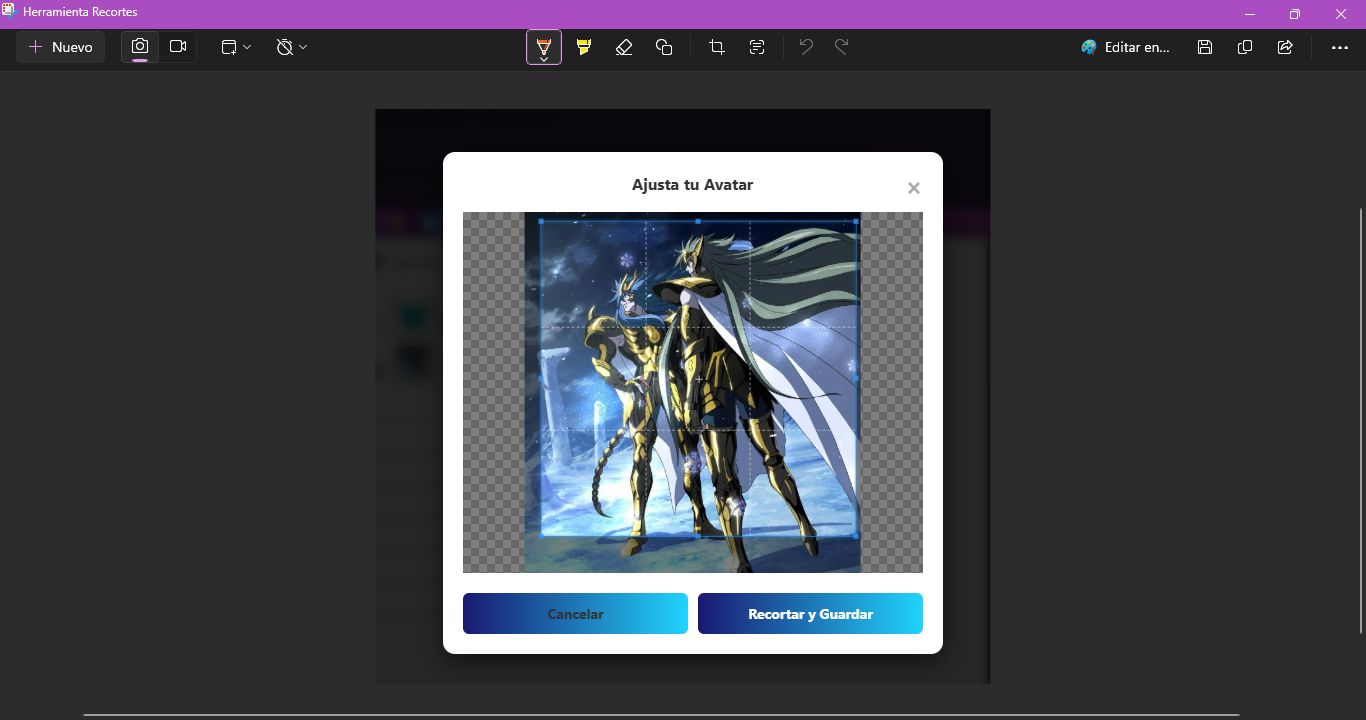Close the Herramienta Recortes window

[x=1341, y=14]
